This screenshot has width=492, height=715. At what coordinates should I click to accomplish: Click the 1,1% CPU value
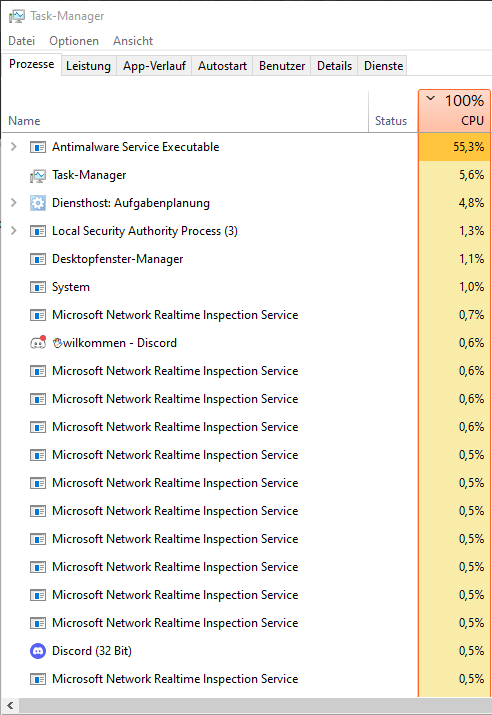click(x=471, y=259)
